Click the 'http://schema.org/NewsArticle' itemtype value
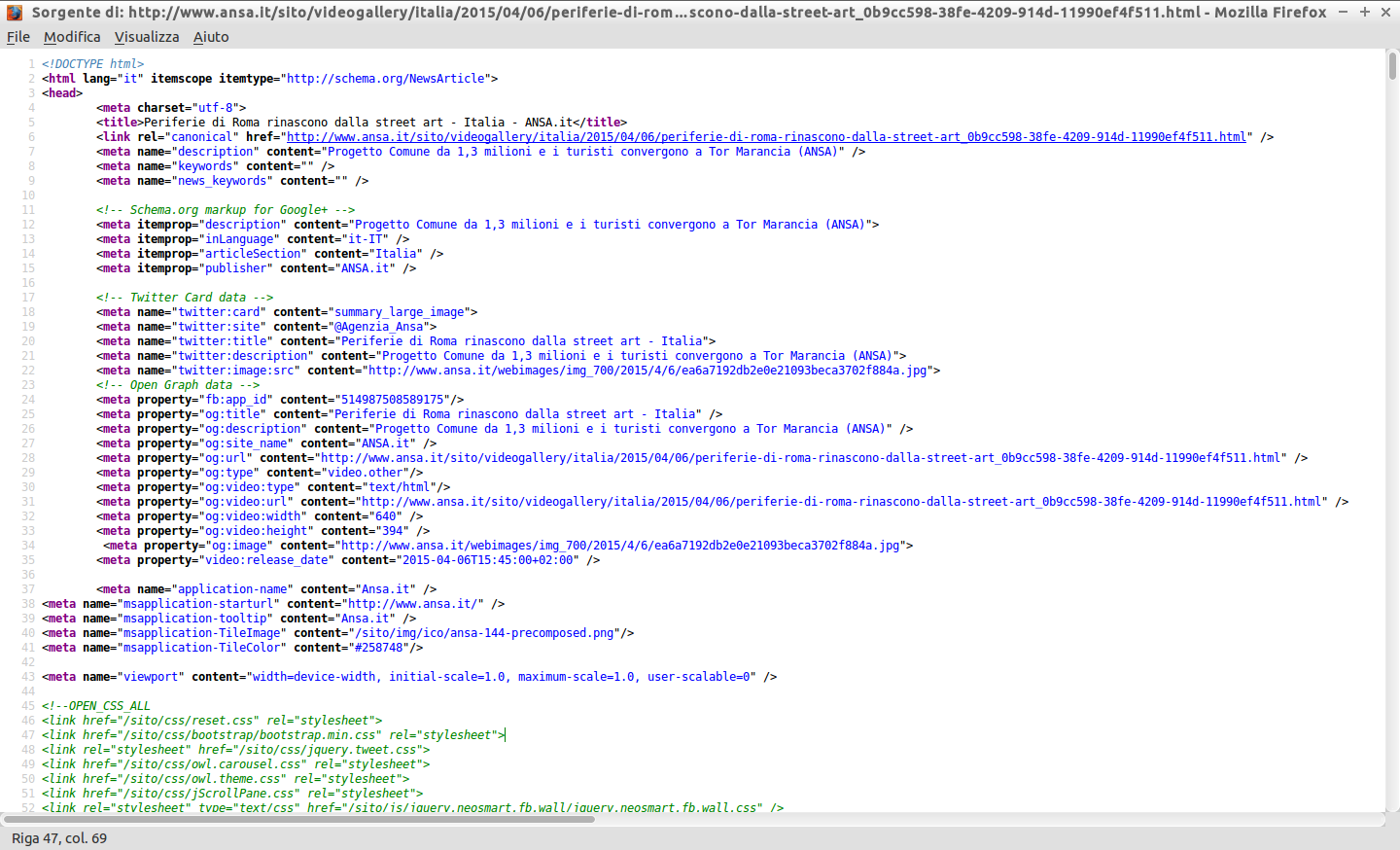The width and height of the screenshot is (1400, 850). [385, 79]
